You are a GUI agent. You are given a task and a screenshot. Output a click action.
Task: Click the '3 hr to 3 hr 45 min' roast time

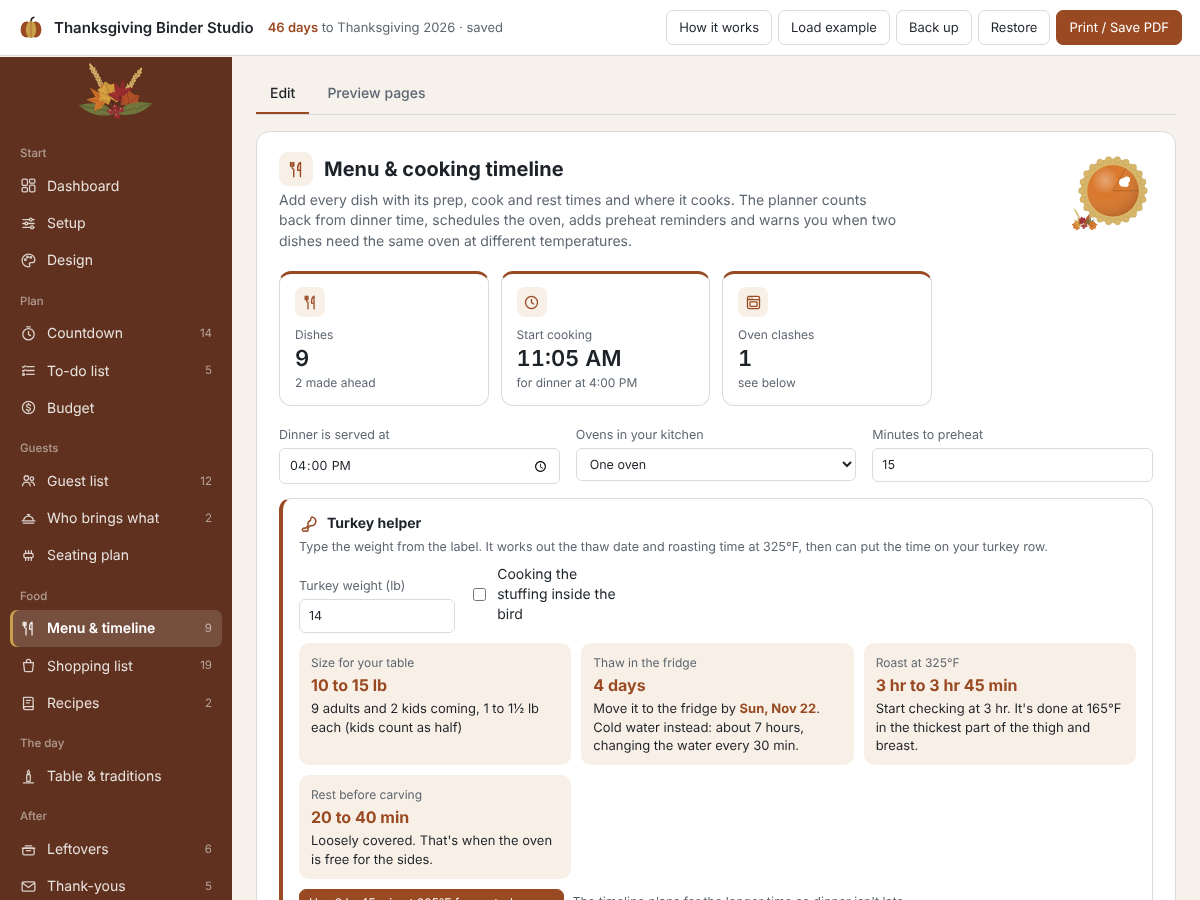point(947,685)
